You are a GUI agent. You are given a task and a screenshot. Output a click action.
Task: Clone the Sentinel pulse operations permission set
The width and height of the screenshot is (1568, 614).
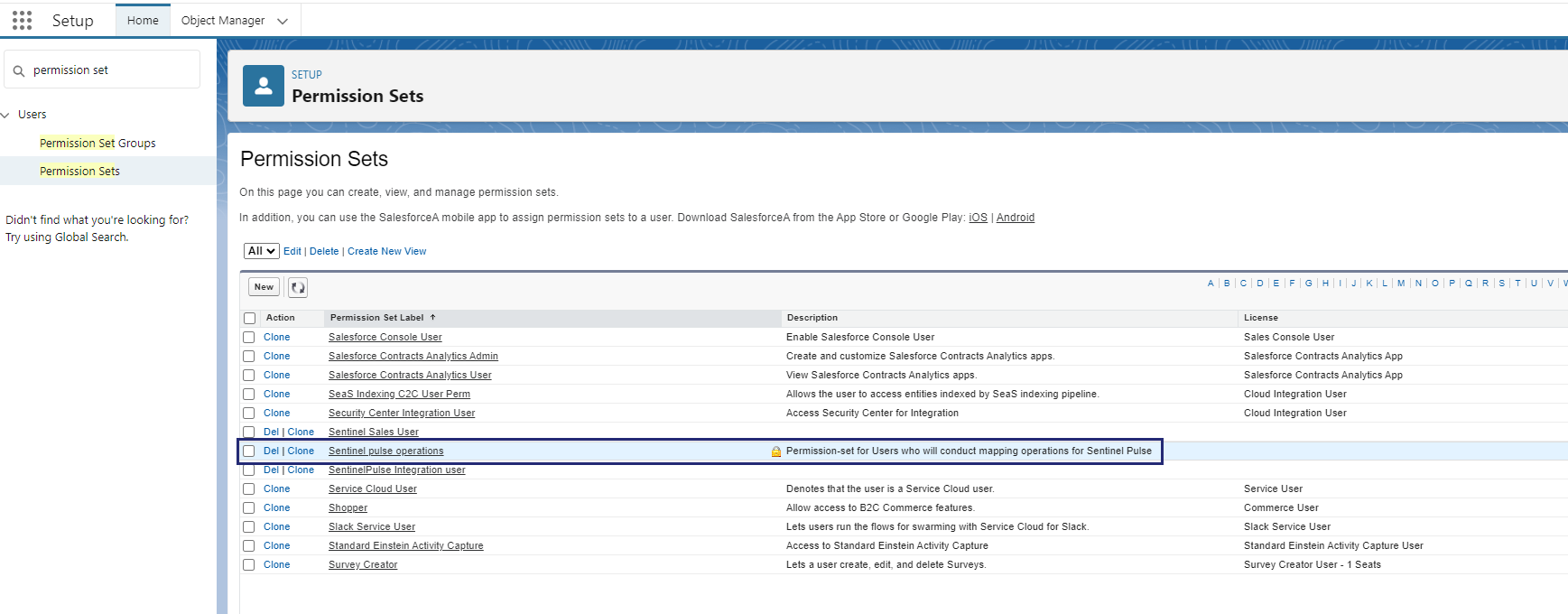[301, 451]
